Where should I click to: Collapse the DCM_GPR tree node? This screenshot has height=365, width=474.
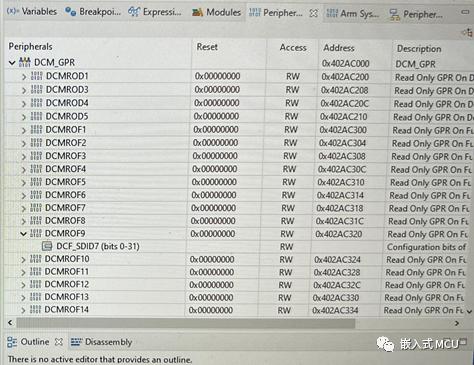coord(12,63)
